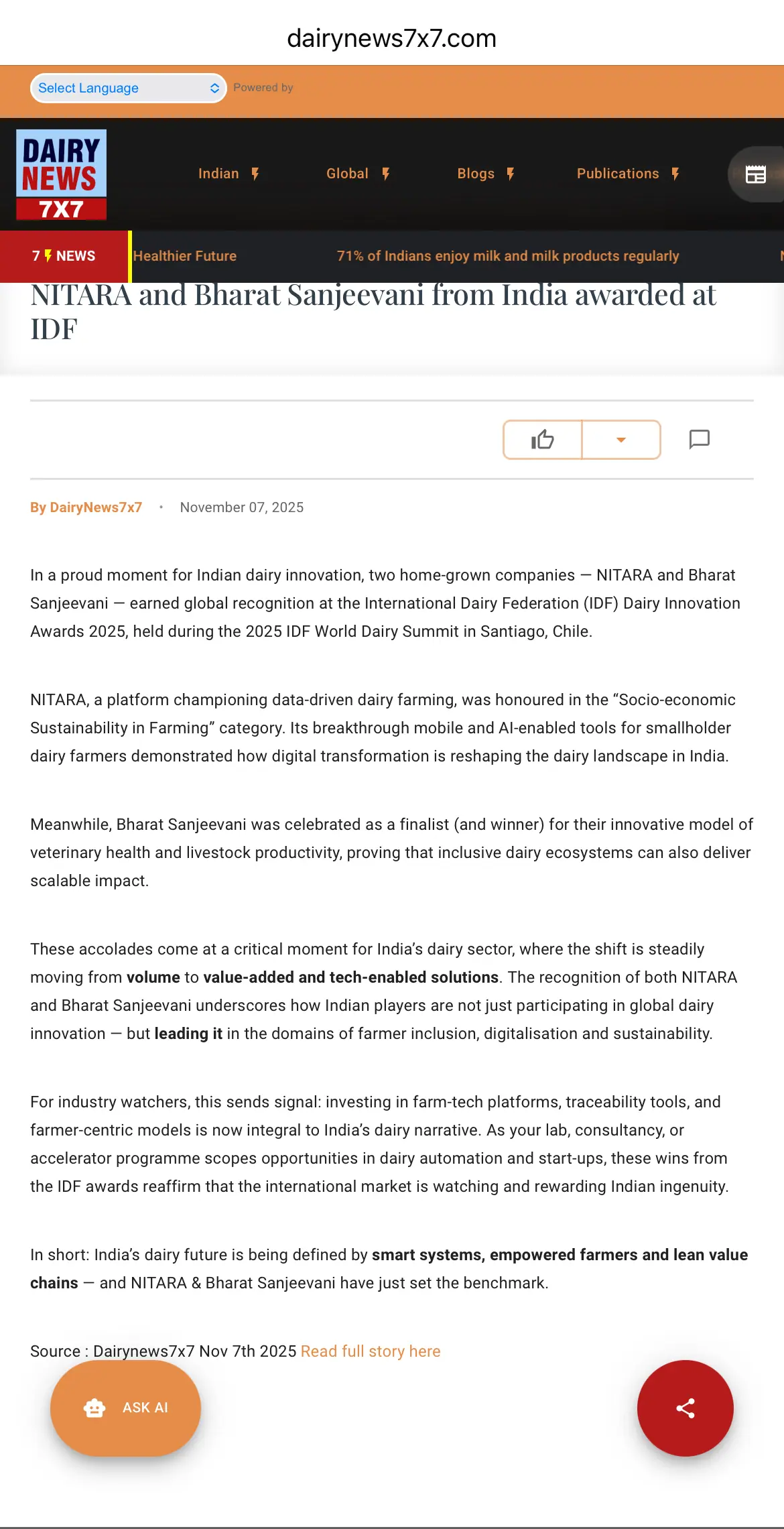Image resolution: width=784 pixels, height=1529 pixels.
Task: Click the robot icon on ASK AI
Action: [94, 1408]
